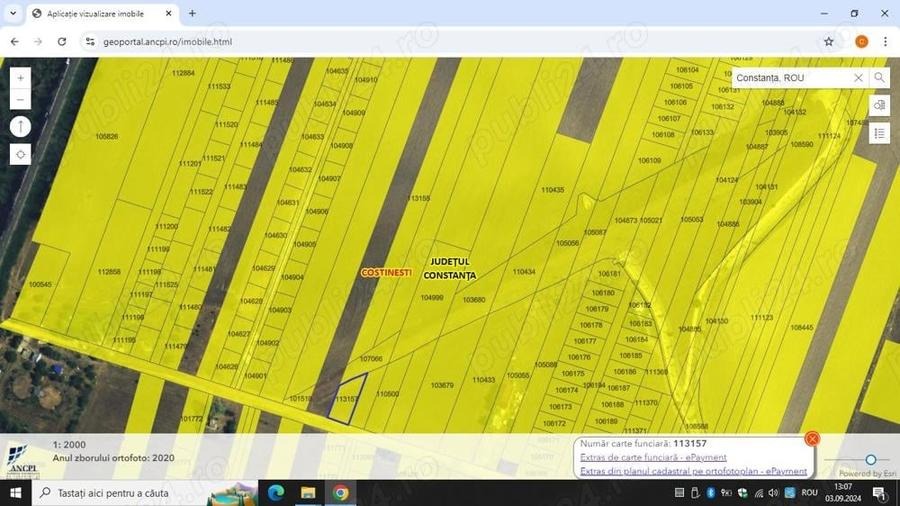Click parcel 107066 on the map

click(371, 359)
